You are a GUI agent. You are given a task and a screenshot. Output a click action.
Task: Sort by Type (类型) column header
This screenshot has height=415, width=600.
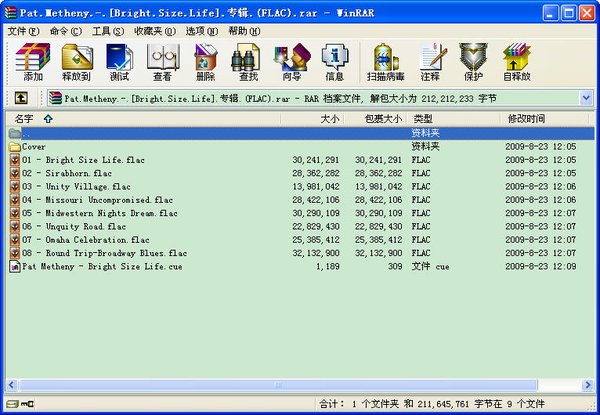click(453, 119)
